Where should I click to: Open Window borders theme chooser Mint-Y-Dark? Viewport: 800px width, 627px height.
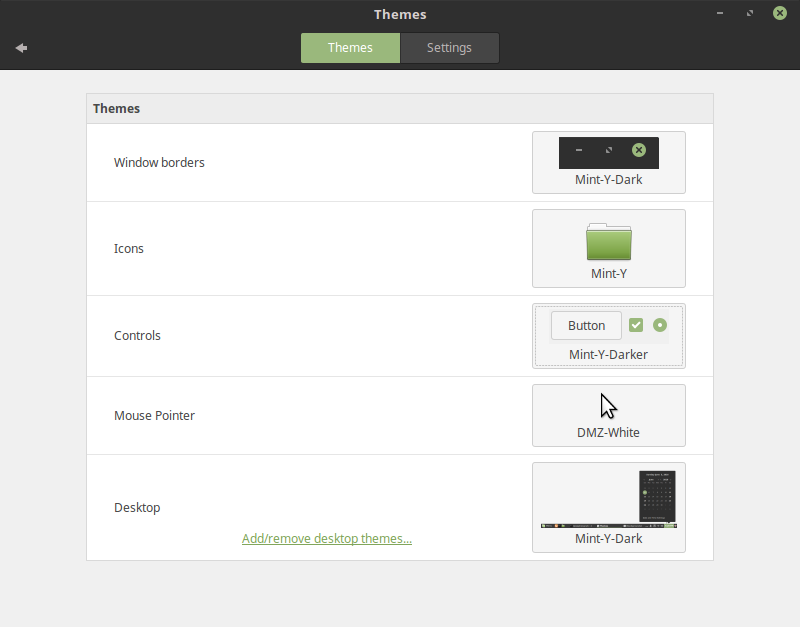(x=609, y=162)
